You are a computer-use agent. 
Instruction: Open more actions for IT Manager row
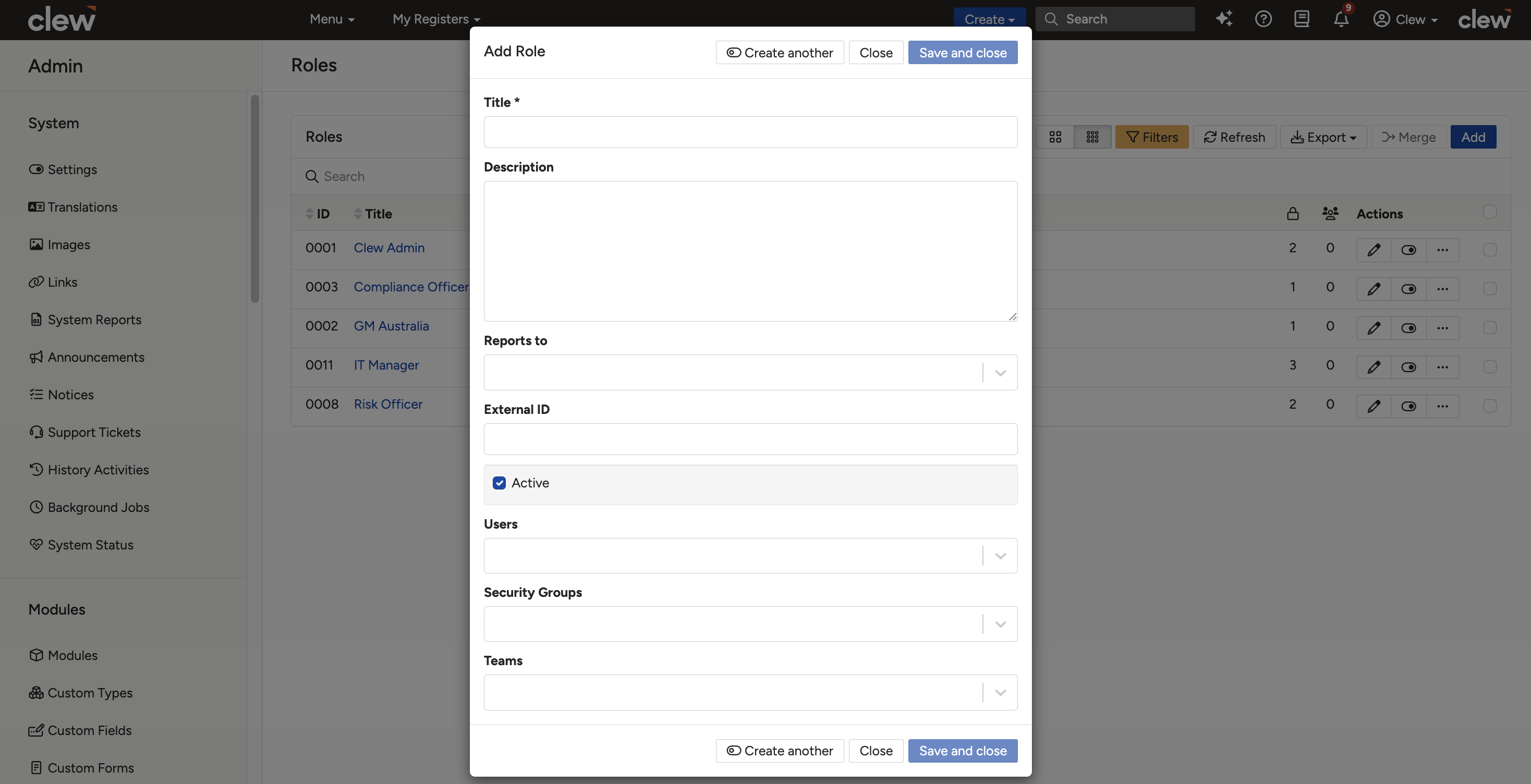1442,367
